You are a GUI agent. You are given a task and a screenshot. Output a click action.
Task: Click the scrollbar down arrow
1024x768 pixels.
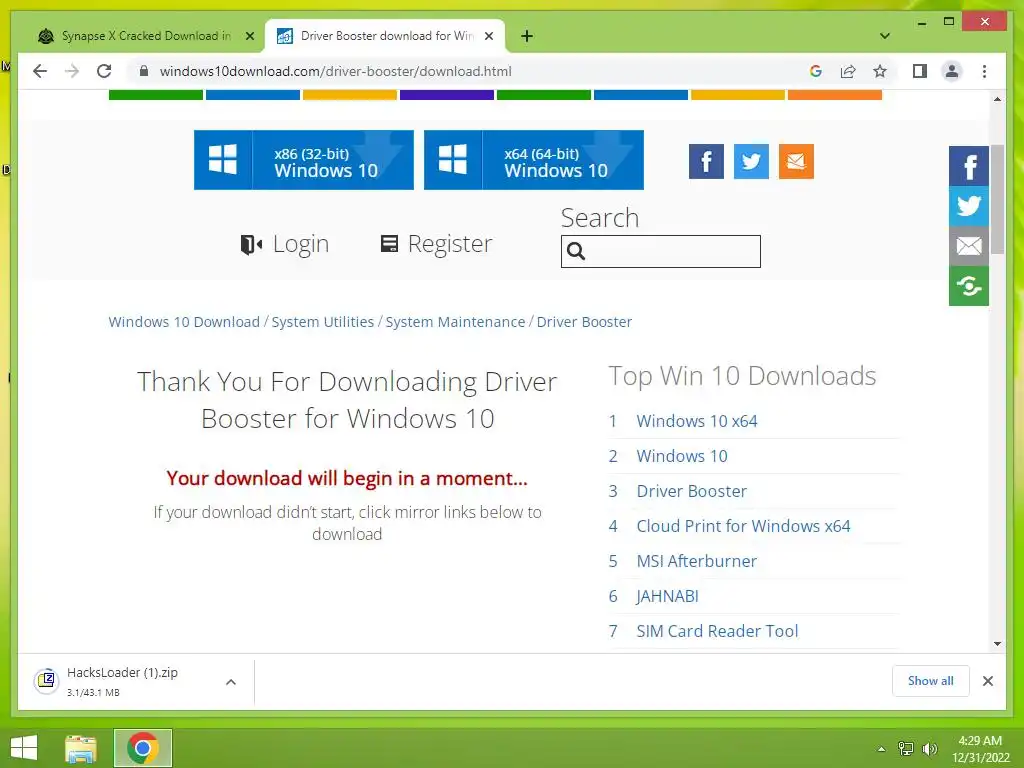click(997, 644)
